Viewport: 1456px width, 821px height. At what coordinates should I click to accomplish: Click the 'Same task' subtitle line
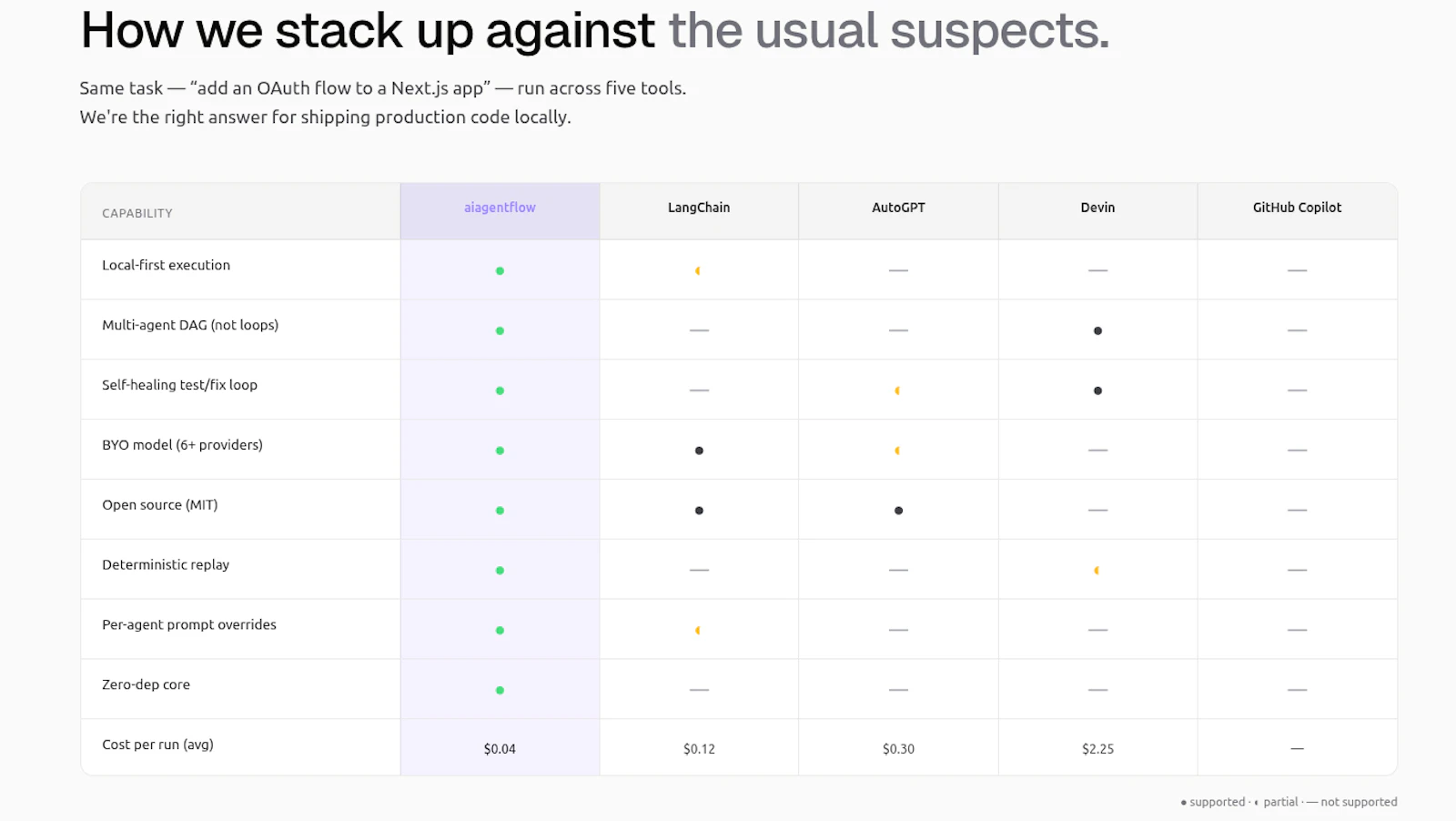coord(383,88)
